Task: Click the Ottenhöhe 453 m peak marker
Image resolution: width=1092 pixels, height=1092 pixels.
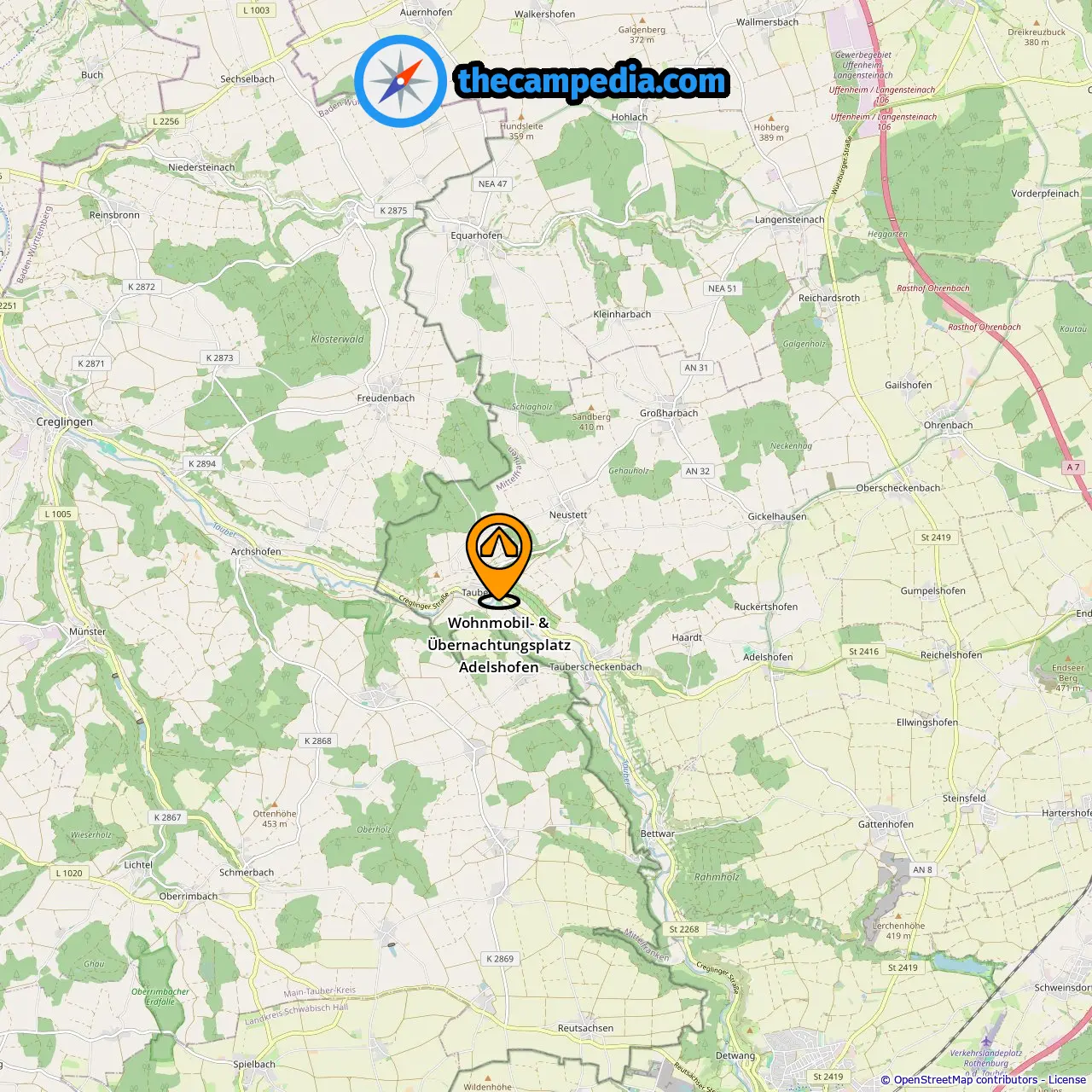Action: tap(275, 804)
